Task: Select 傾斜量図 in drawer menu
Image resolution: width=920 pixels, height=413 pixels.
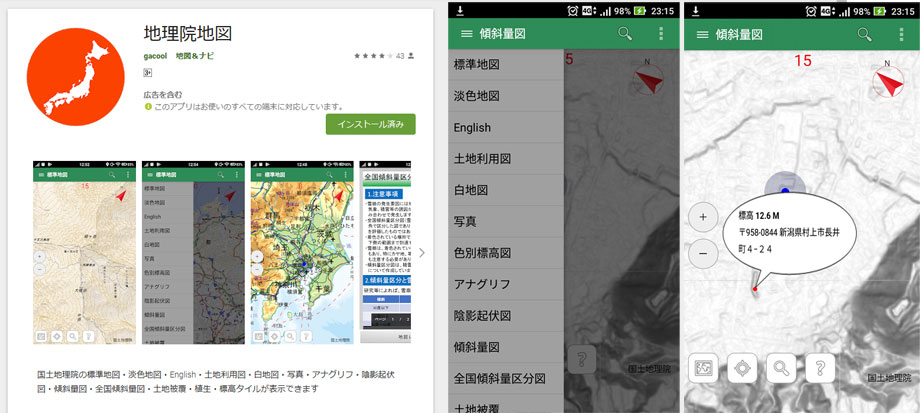Action: click(x=506, y=347)
